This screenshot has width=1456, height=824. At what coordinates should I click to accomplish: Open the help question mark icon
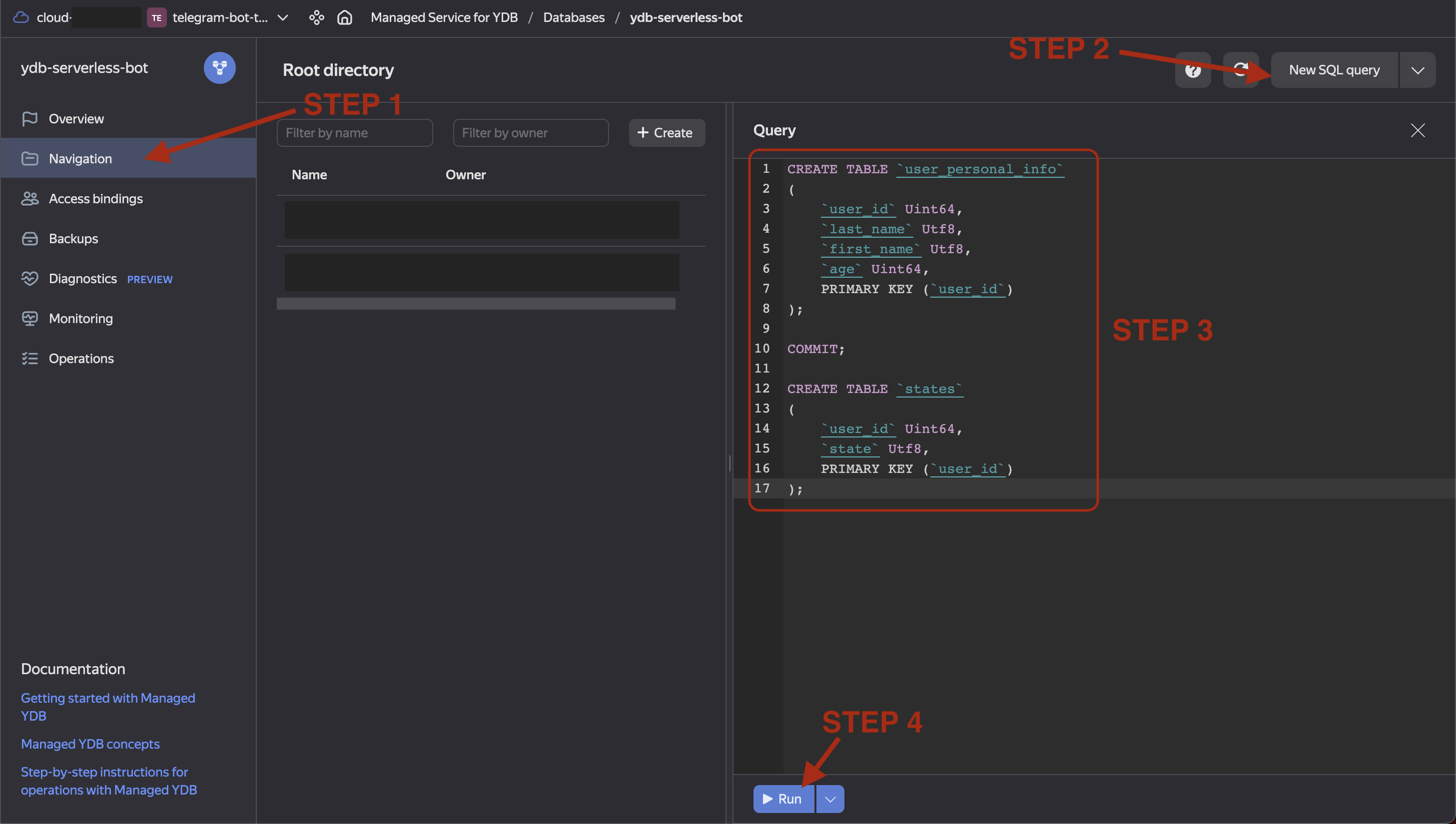click(x=1193, y=70)
